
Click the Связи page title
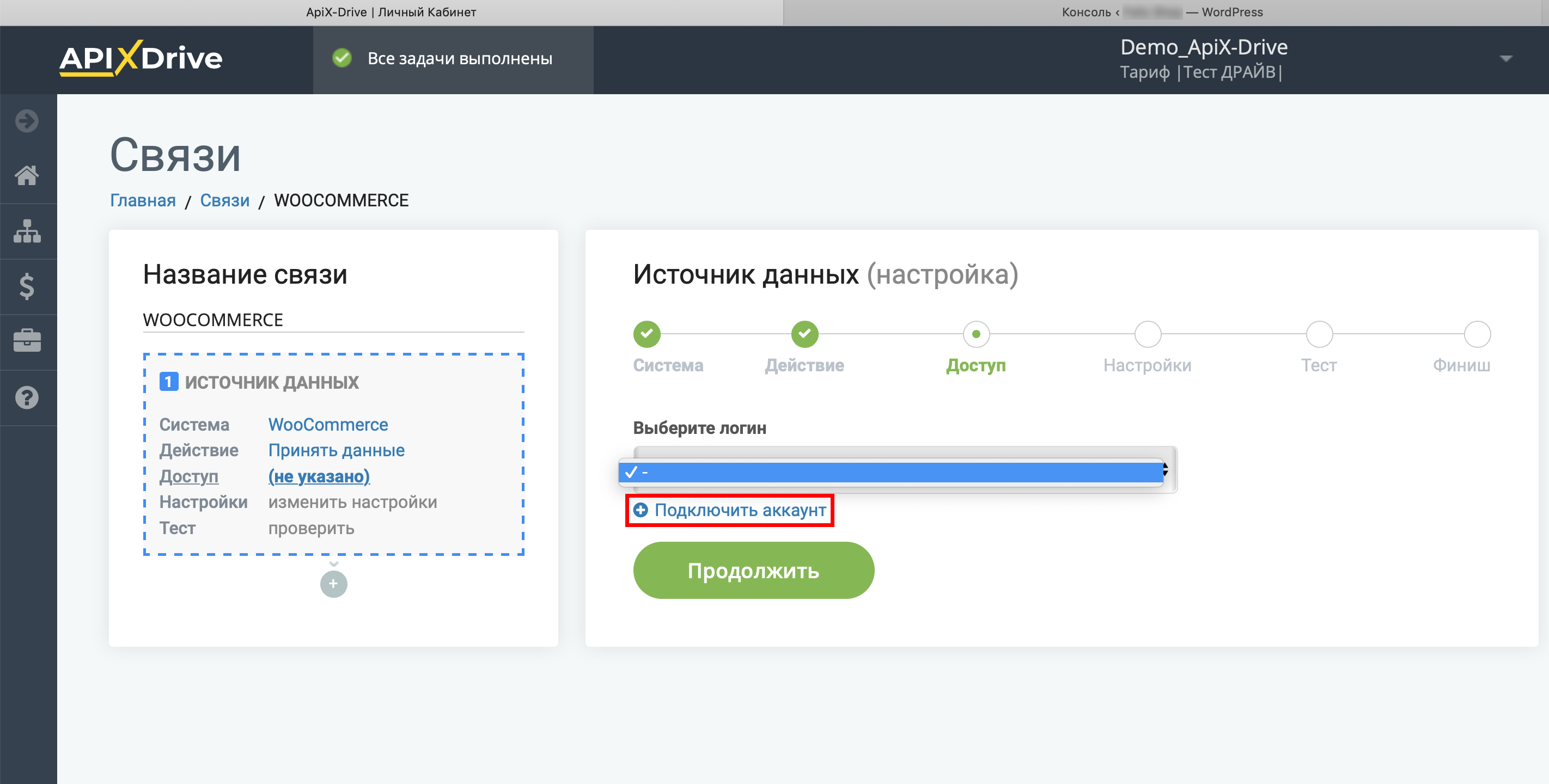coord(175,155)
